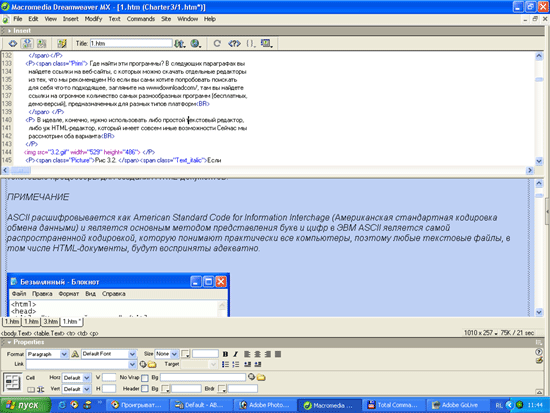Code view scroll down arrow
Viewport: 550px width, 413px height.
point(539,161)
